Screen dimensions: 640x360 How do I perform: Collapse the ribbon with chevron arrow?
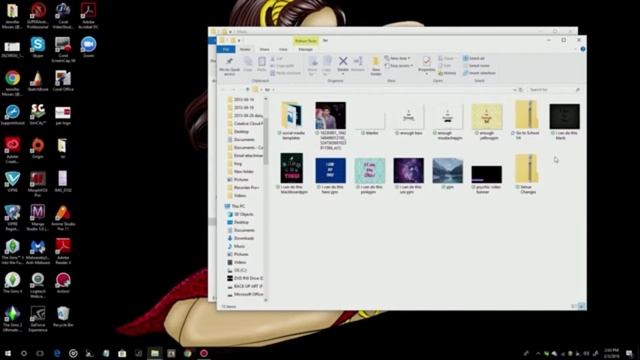point(575,49)
